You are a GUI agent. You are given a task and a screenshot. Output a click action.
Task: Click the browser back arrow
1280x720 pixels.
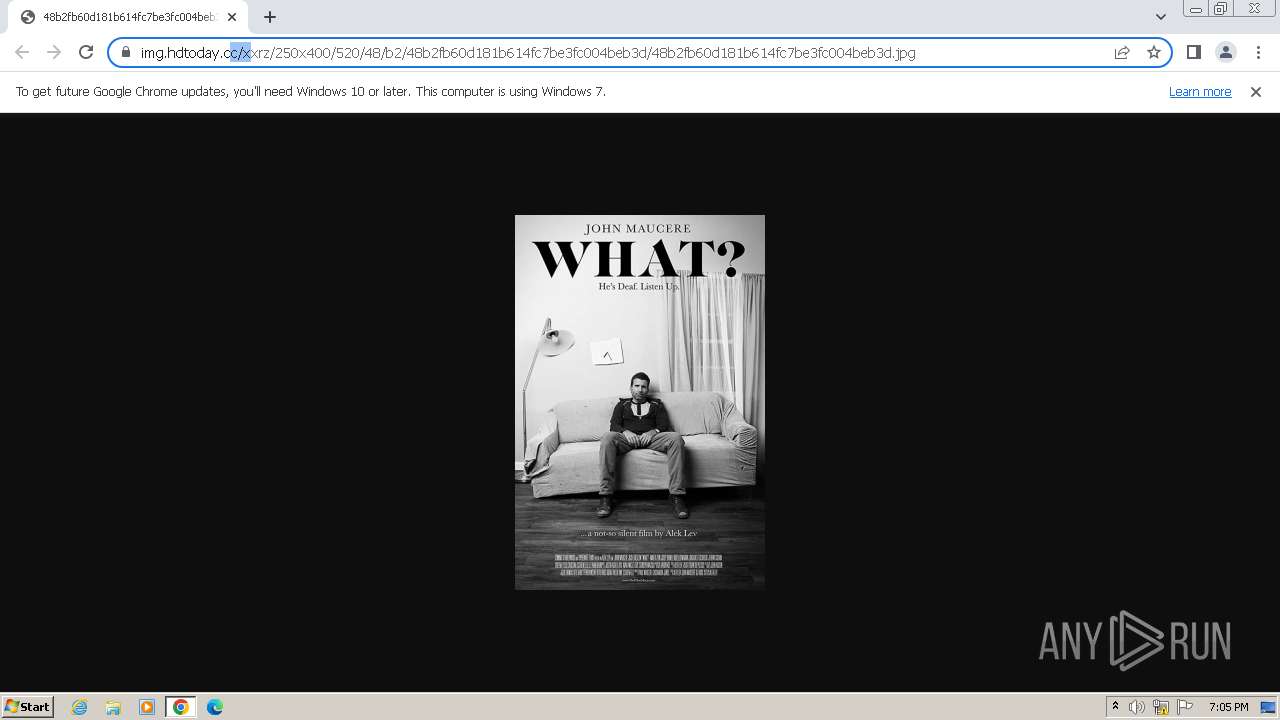pos(22,52)
